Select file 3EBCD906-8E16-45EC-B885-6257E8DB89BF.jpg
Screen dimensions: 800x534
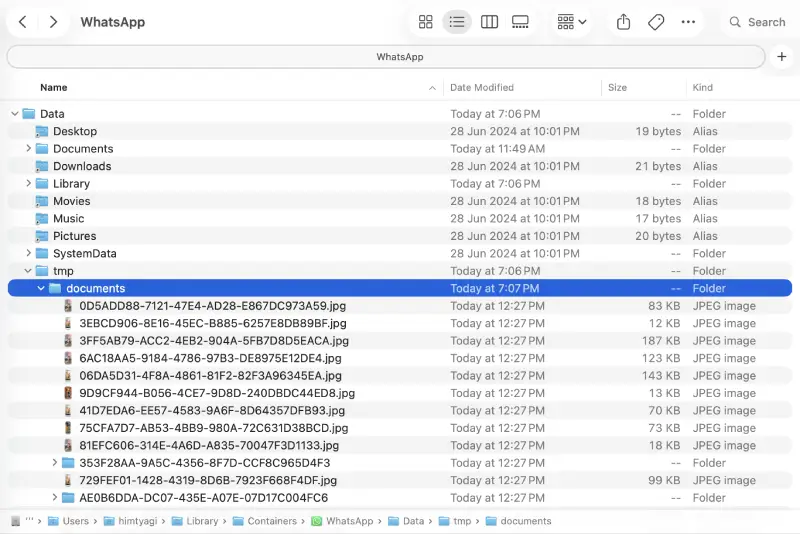coord(213,323)
